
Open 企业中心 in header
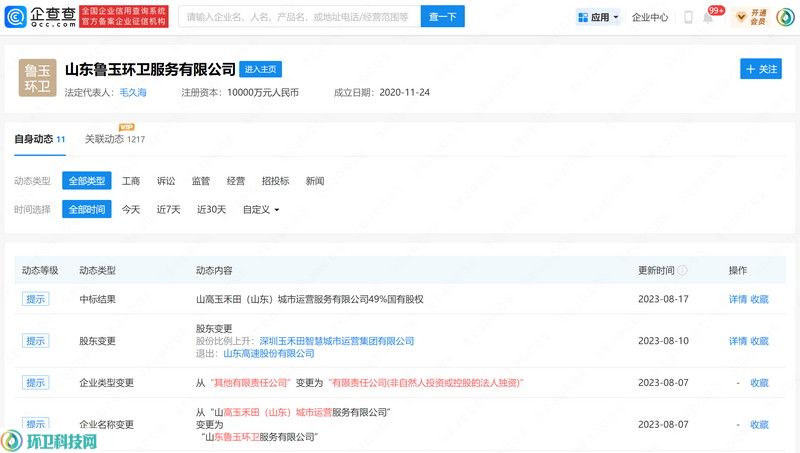[649, 17]
